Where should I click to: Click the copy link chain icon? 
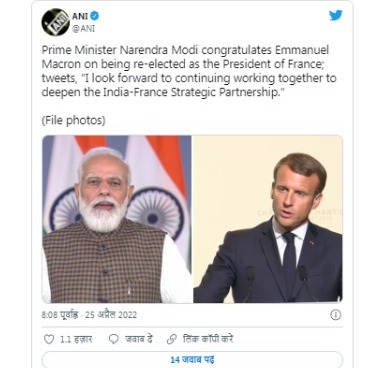171,339
